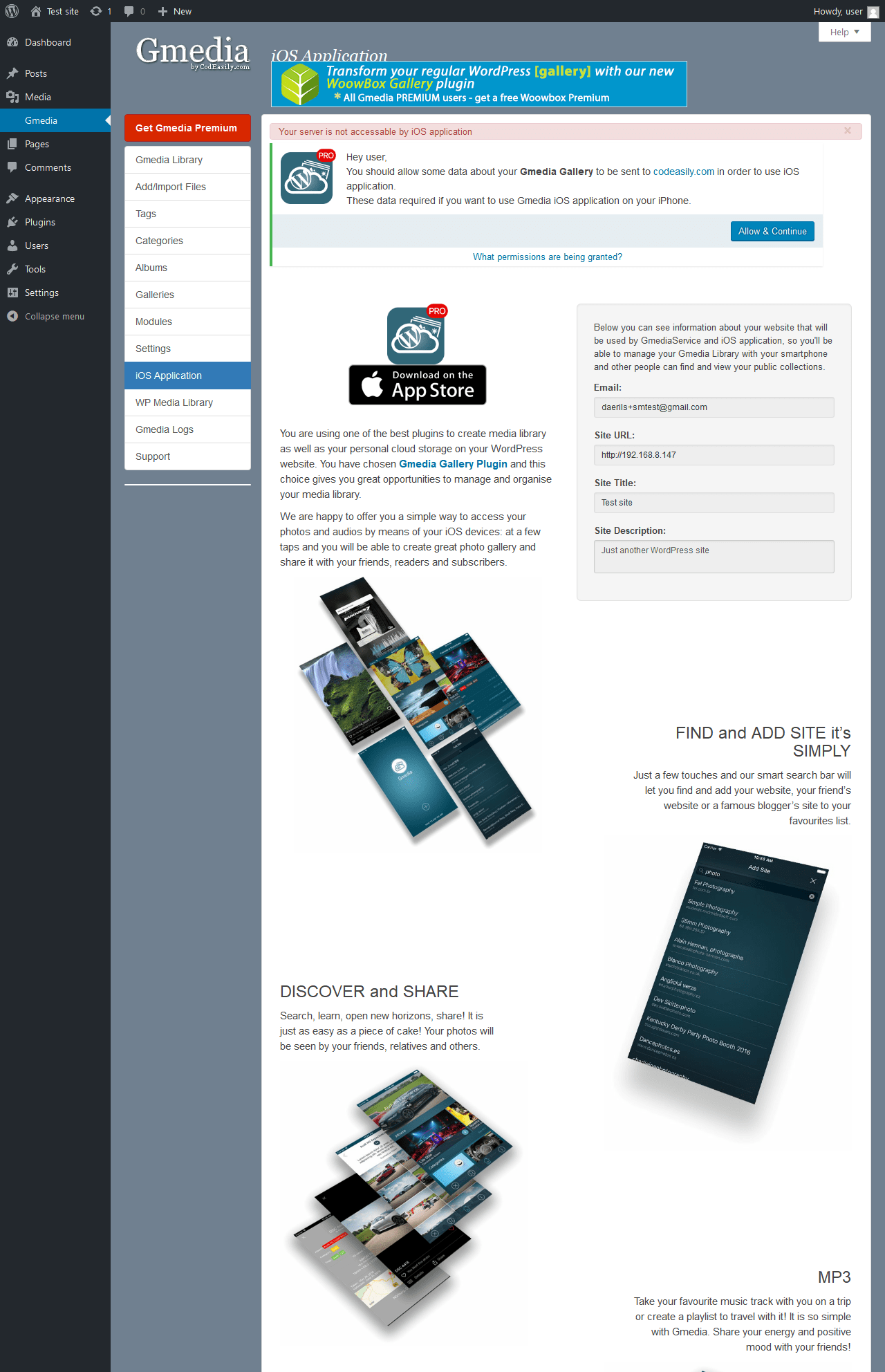Click Download on the App Store badge

(418, 384)
